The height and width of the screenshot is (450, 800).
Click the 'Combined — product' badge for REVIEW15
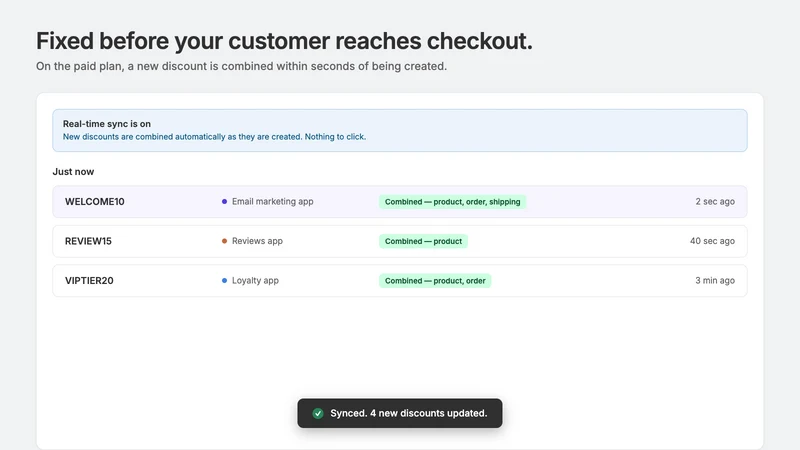pos(423,241)
